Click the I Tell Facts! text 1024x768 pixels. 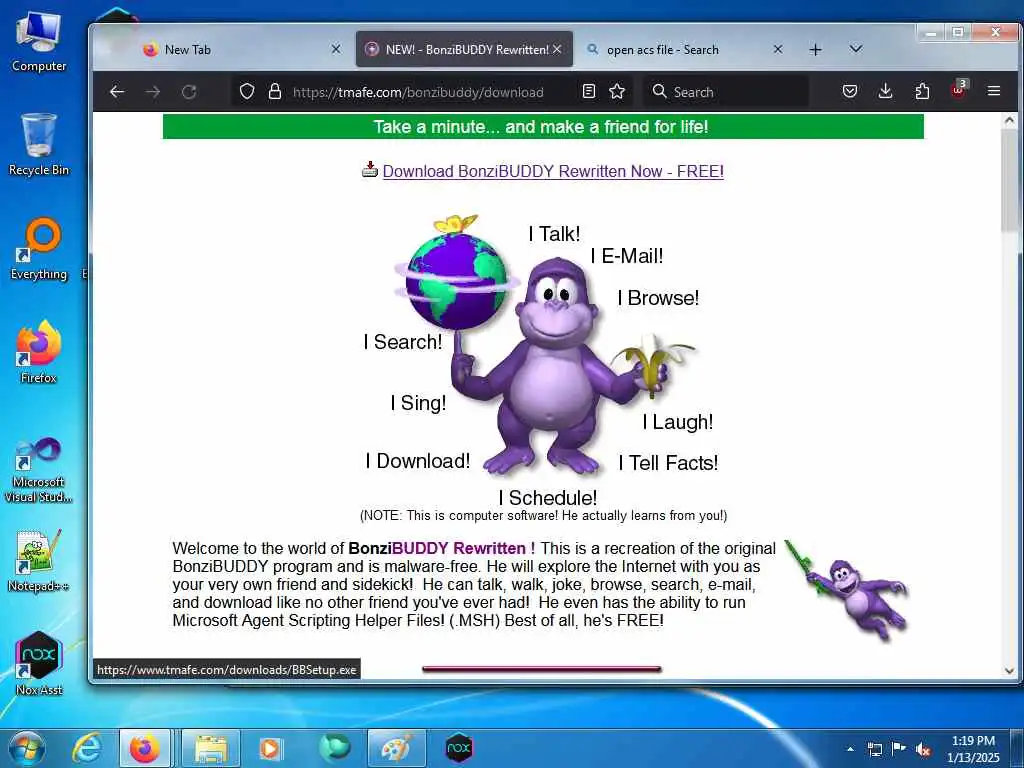pos(668,463)
